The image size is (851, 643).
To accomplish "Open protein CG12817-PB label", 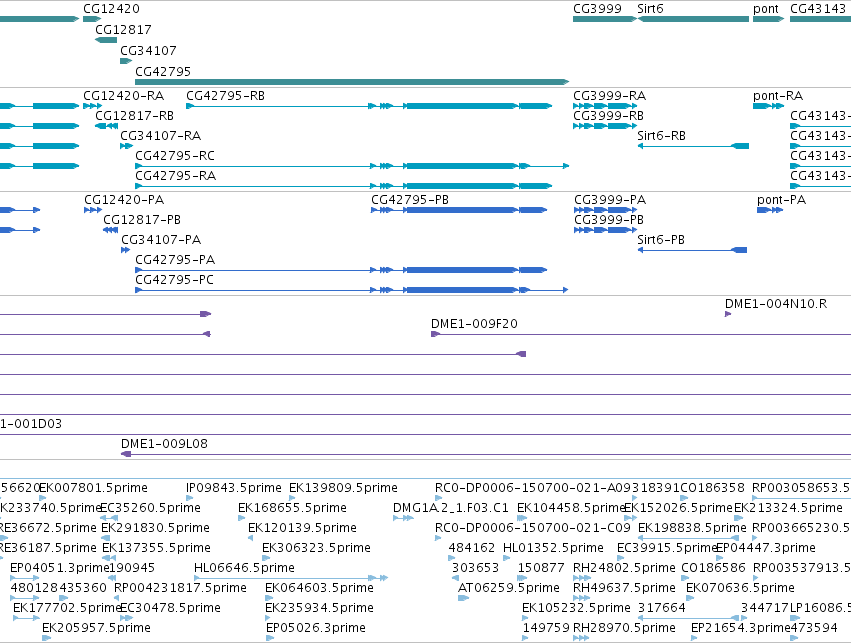I will coord(142,220).
